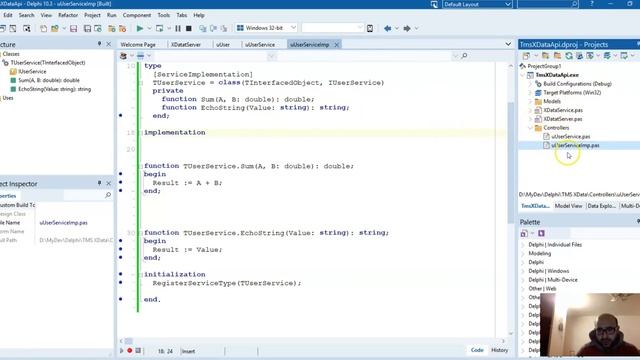The height and width of the screenshot is (360, 640).
Task: Collapse the Controllers folder
Action: (530, 128)
